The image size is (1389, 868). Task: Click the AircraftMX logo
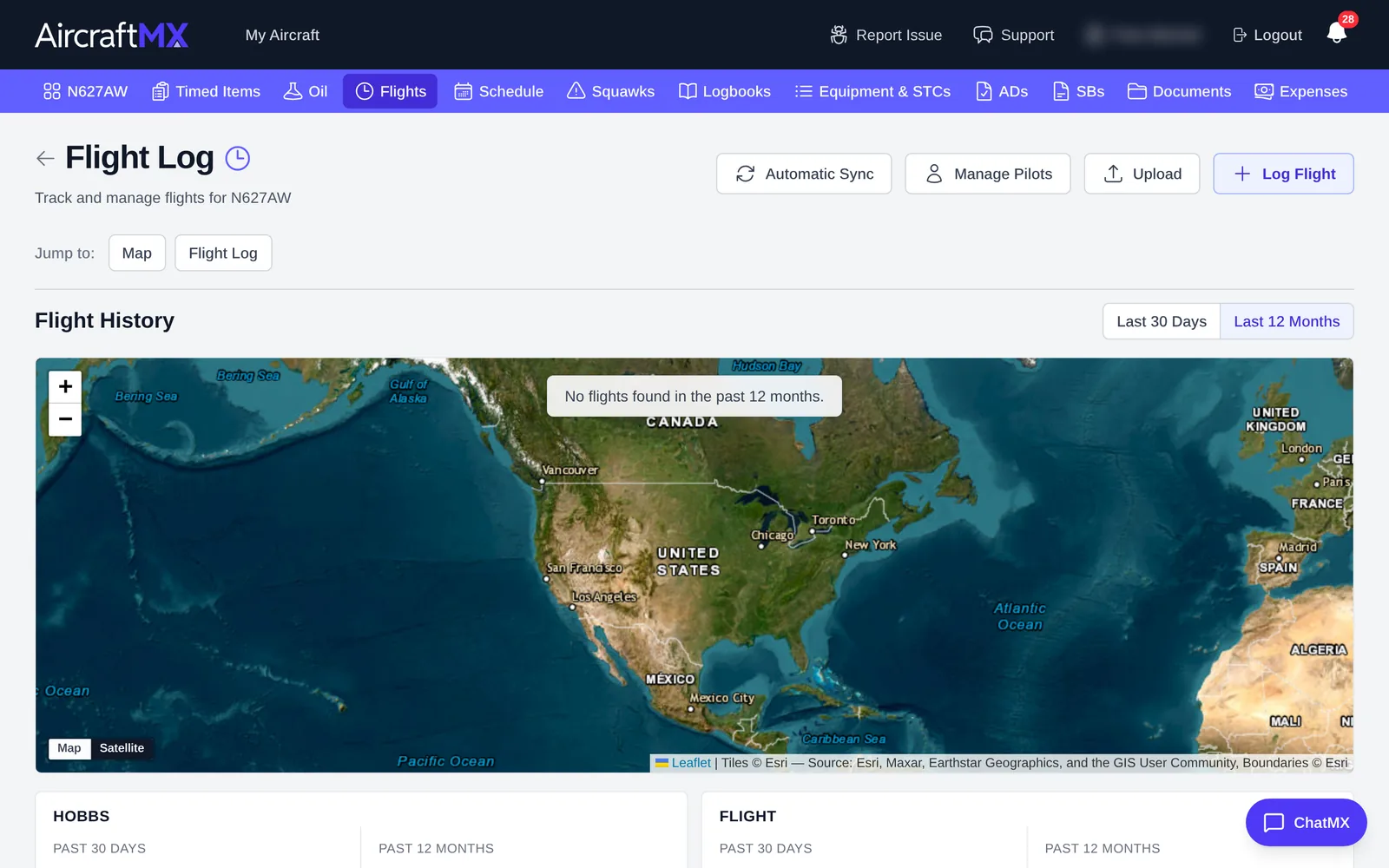point(112,35)
